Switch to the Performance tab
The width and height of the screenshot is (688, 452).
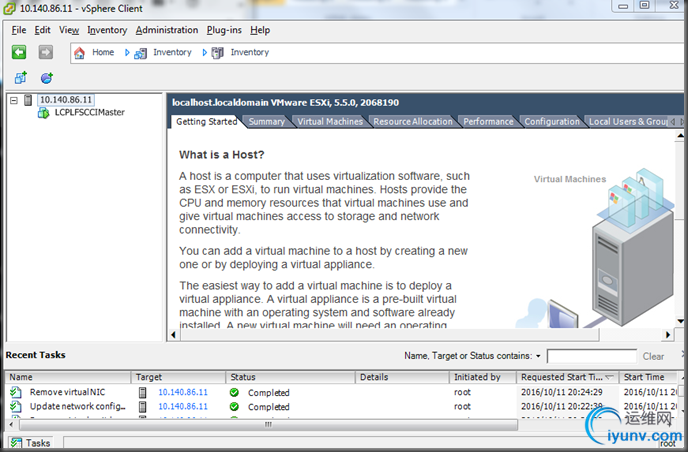(x=488, y=122)
